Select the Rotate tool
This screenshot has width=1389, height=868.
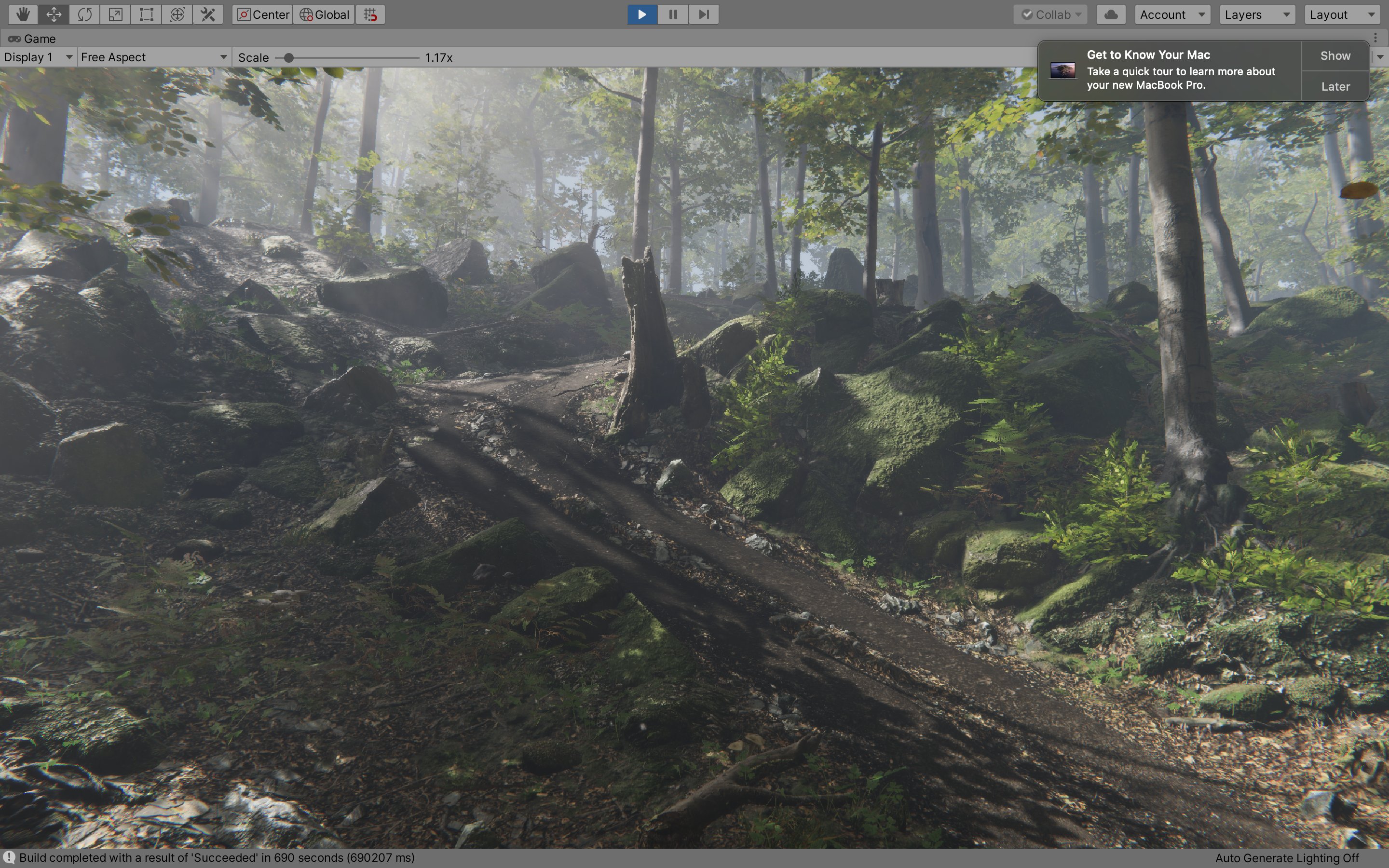pyautogui.click(x=84, y=14)
